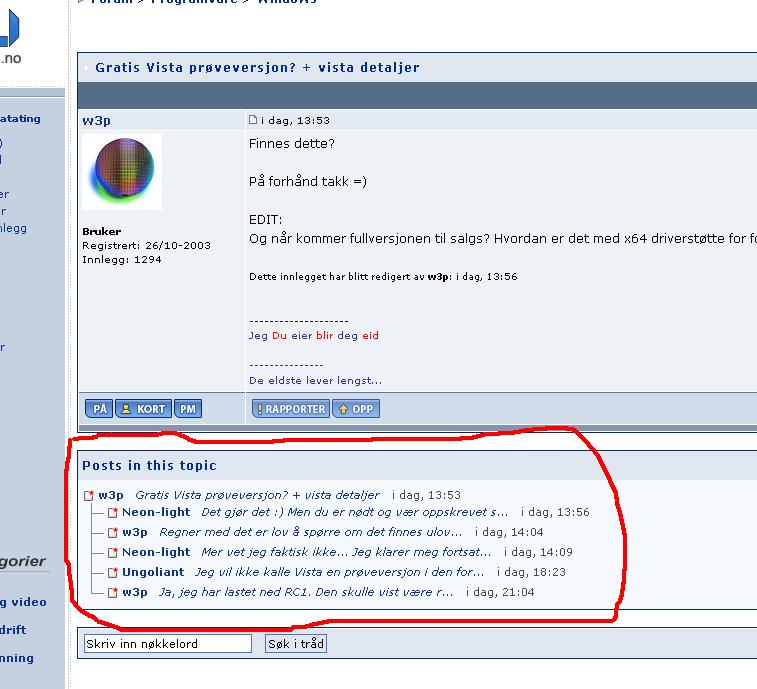Click the PÅ online status button
Screen dimensions: 757x689
99,409
